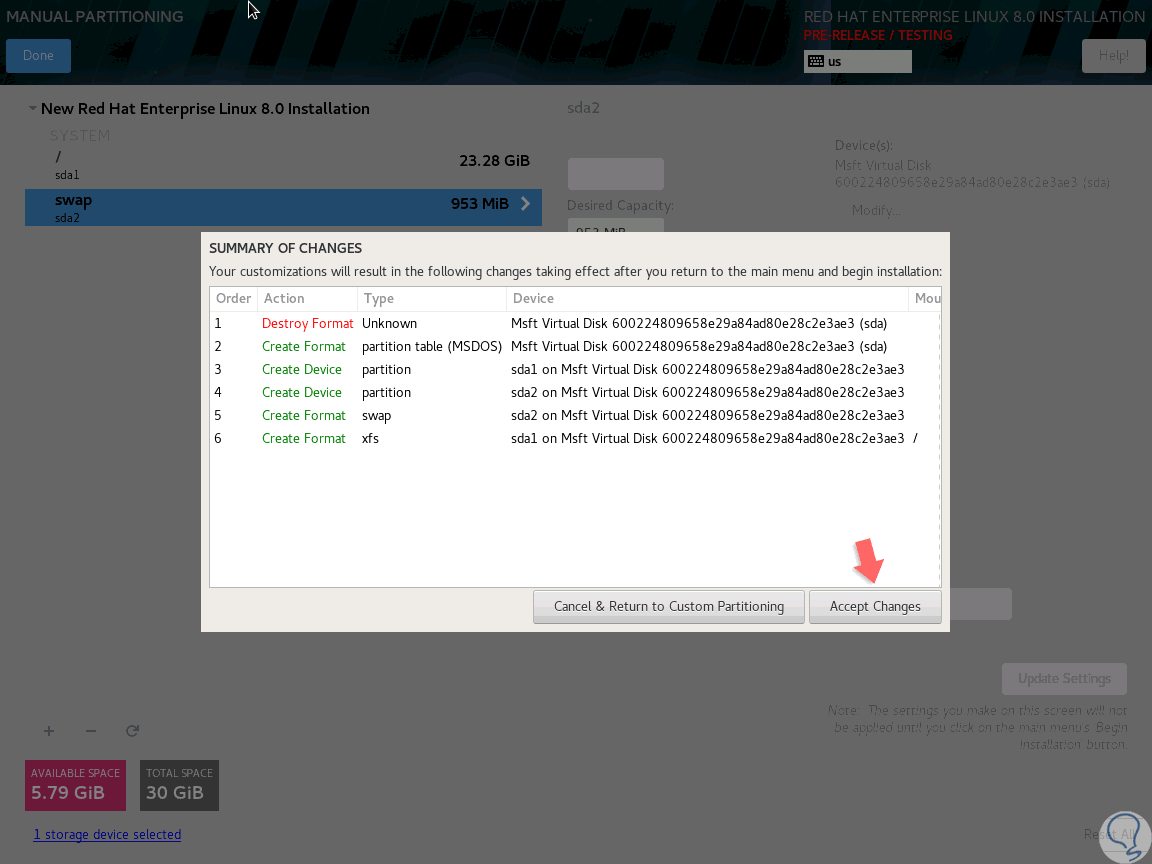
Task: Click the Device column header
Action: coord(708,299)
